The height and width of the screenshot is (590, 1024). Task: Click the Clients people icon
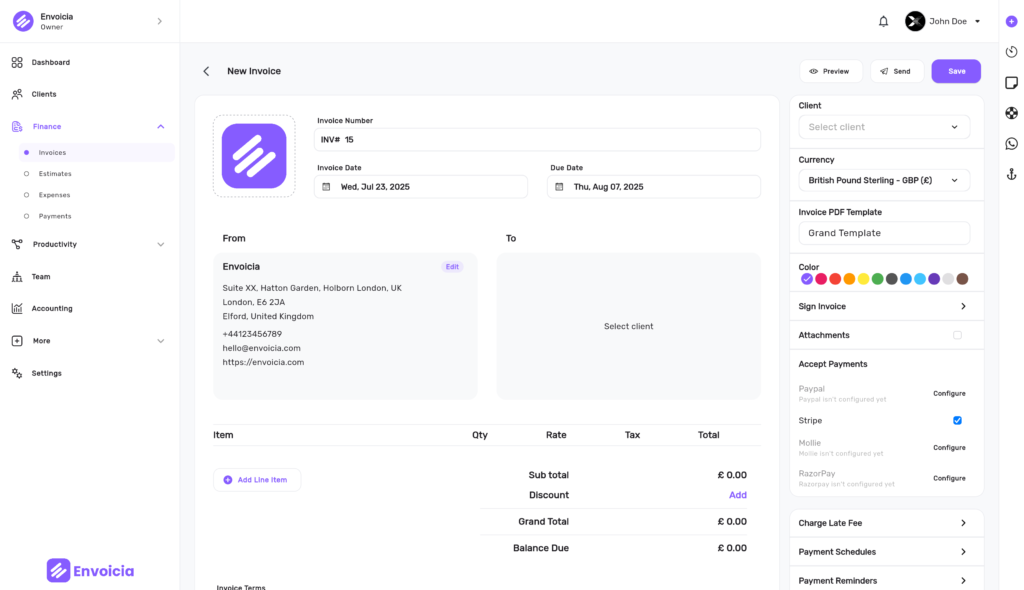(17, 94)
